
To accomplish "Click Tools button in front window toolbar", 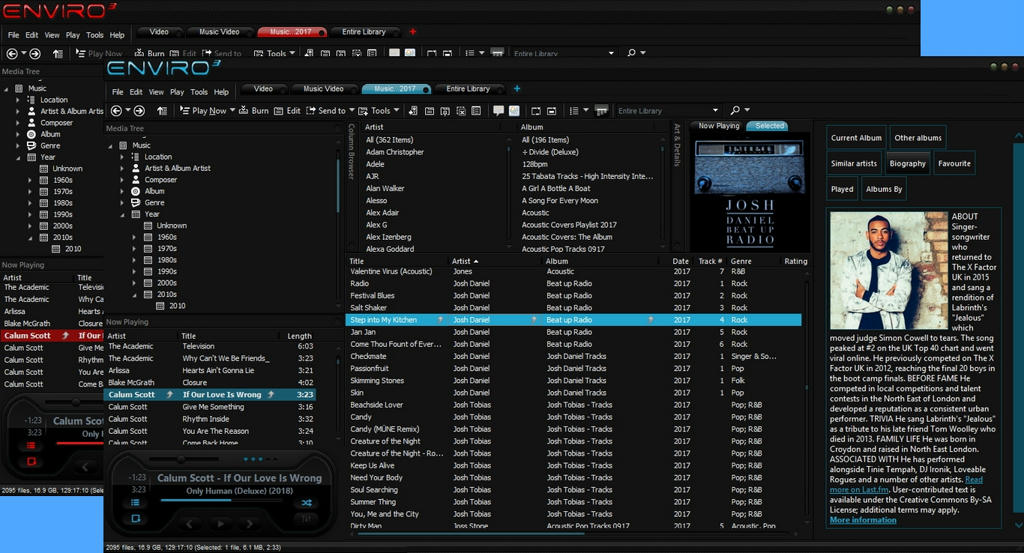I will [x=375, y=111].
